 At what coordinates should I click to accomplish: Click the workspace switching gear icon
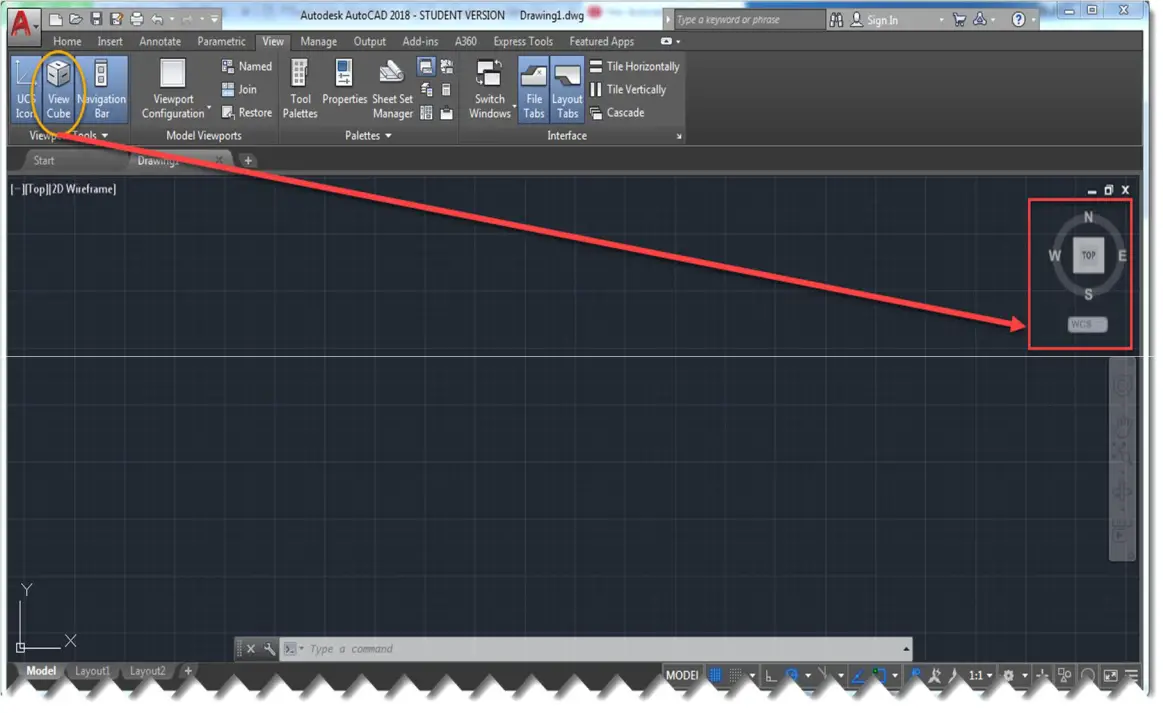pyautogui.click(x=1009, y=675)
